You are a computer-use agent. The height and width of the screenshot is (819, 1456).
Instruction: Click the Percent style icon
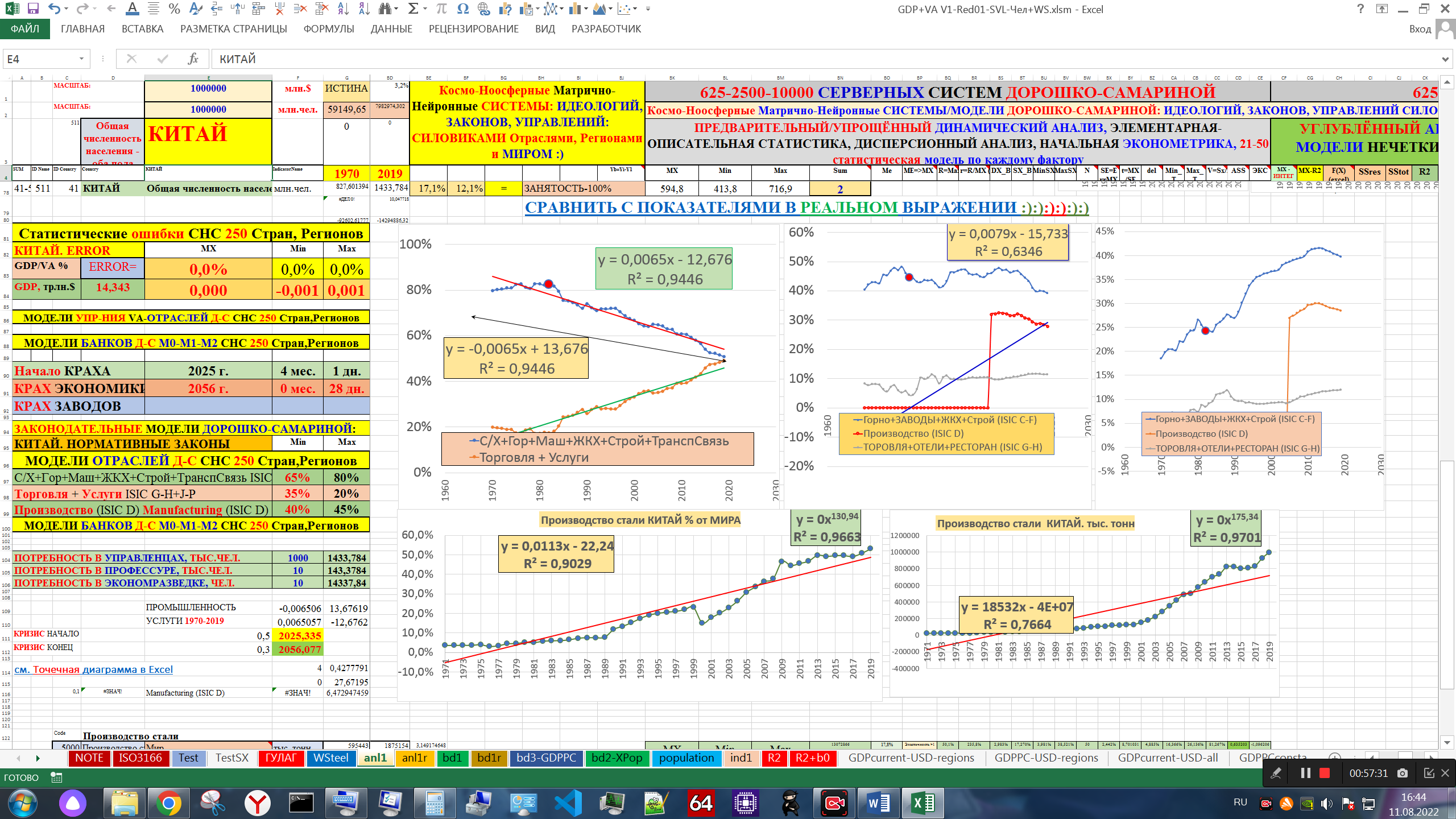pyautogui.click(x=174, y=9)
